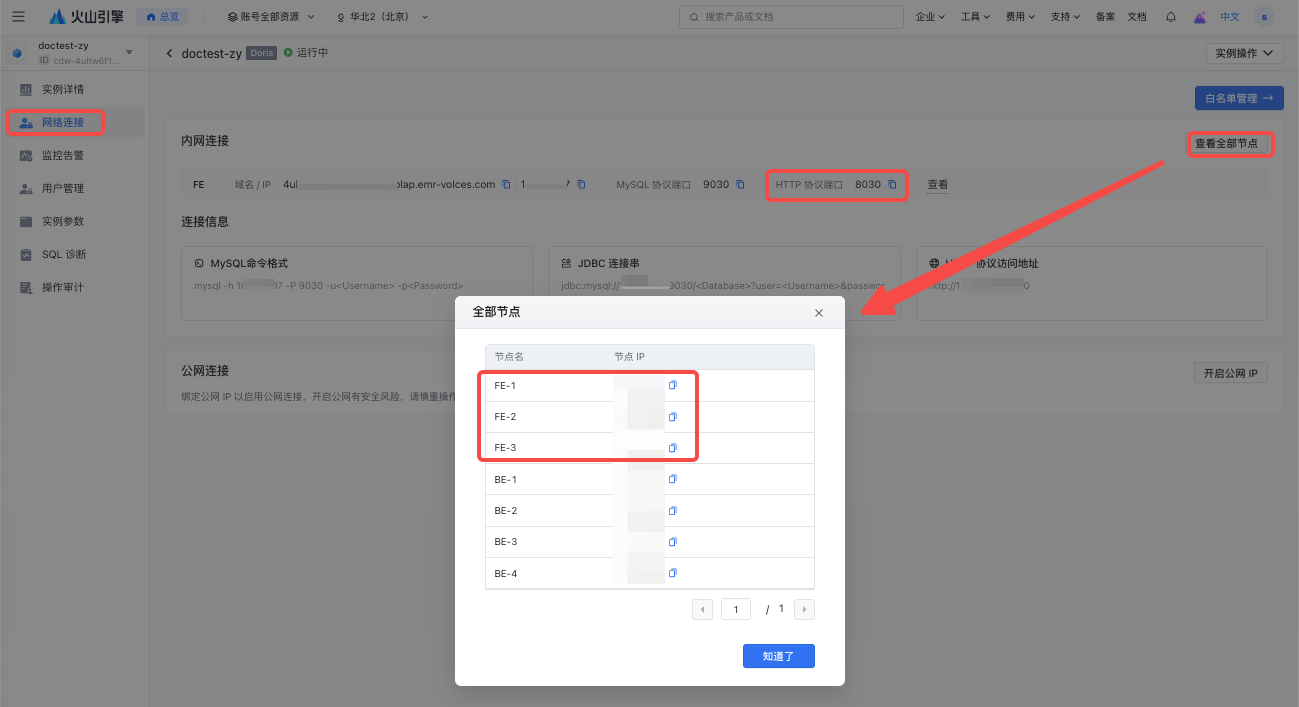The height and width of the screenshot is (707, 1299).
Task: Open the 华北2（北京） region selector
Action: [x=383, y=17]
